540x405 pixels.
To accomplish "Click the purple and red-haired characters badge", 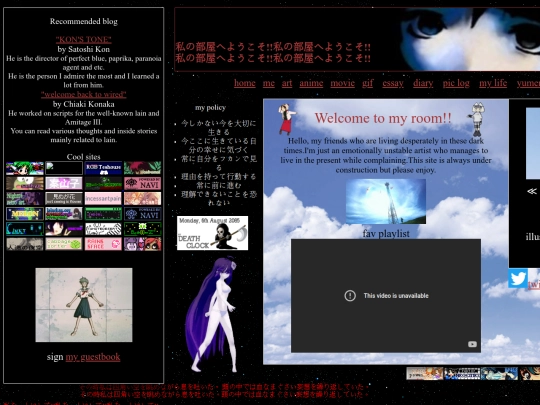I will pos(143,244).
